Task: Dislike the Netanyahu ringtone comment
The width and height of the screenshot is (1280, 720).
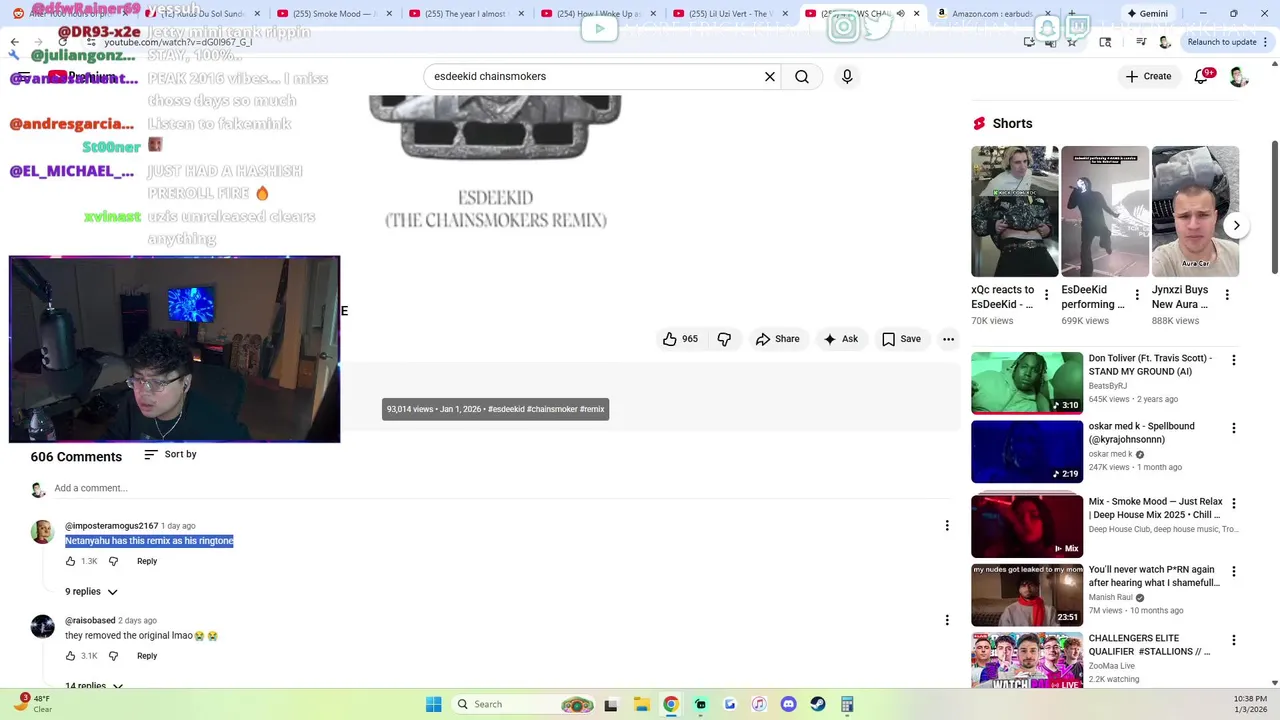Action: [x=113, y=561]
